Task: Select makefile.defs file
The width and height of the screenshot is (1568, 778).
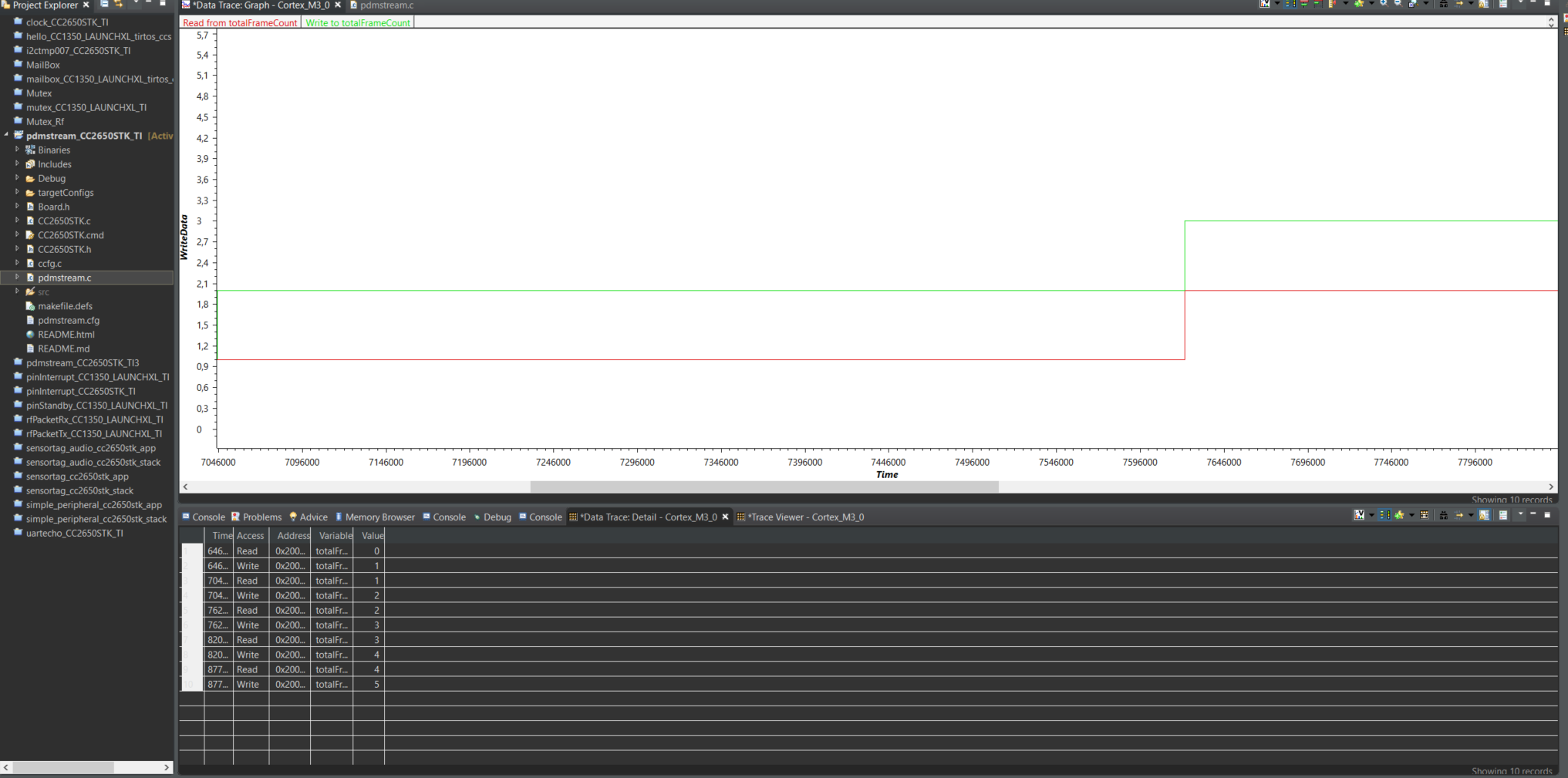Action: [65, 306]
